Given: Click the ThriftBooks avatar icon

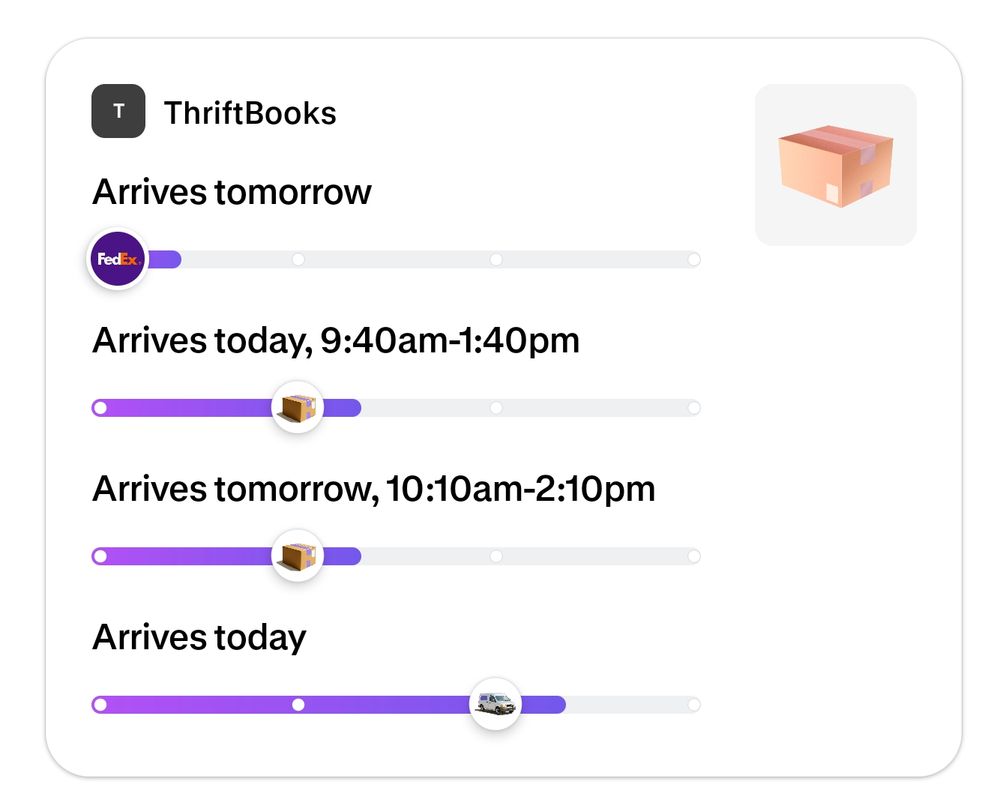Looking at the screenshot, I should [117, 111].
